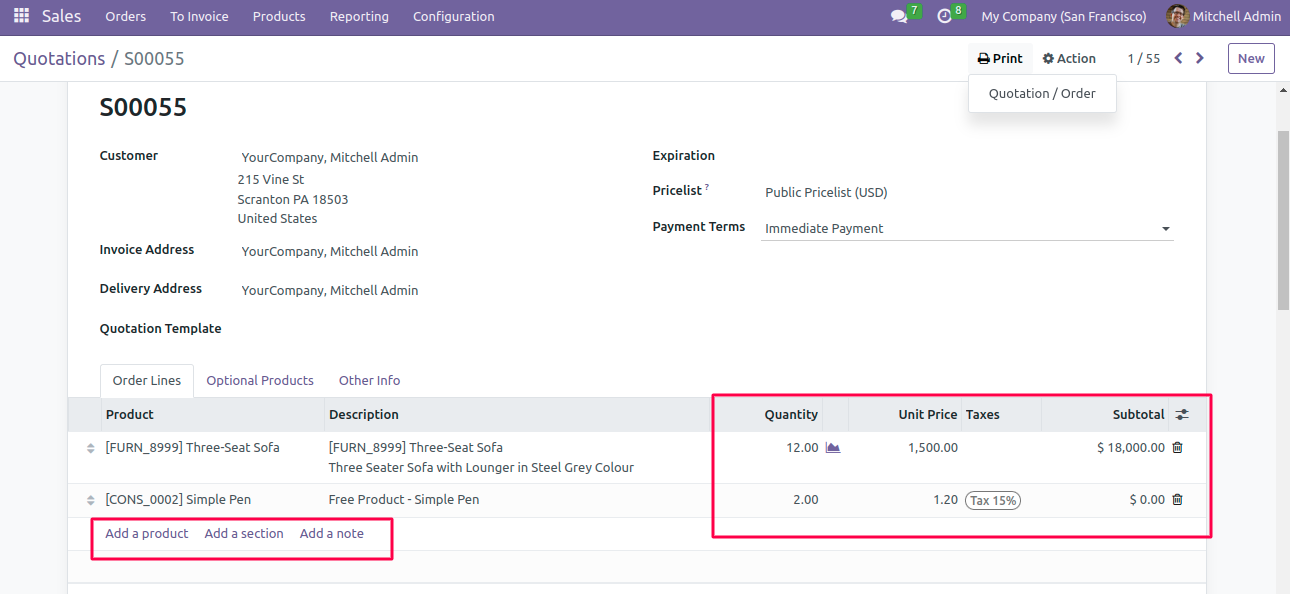Click the New button

1251,59
